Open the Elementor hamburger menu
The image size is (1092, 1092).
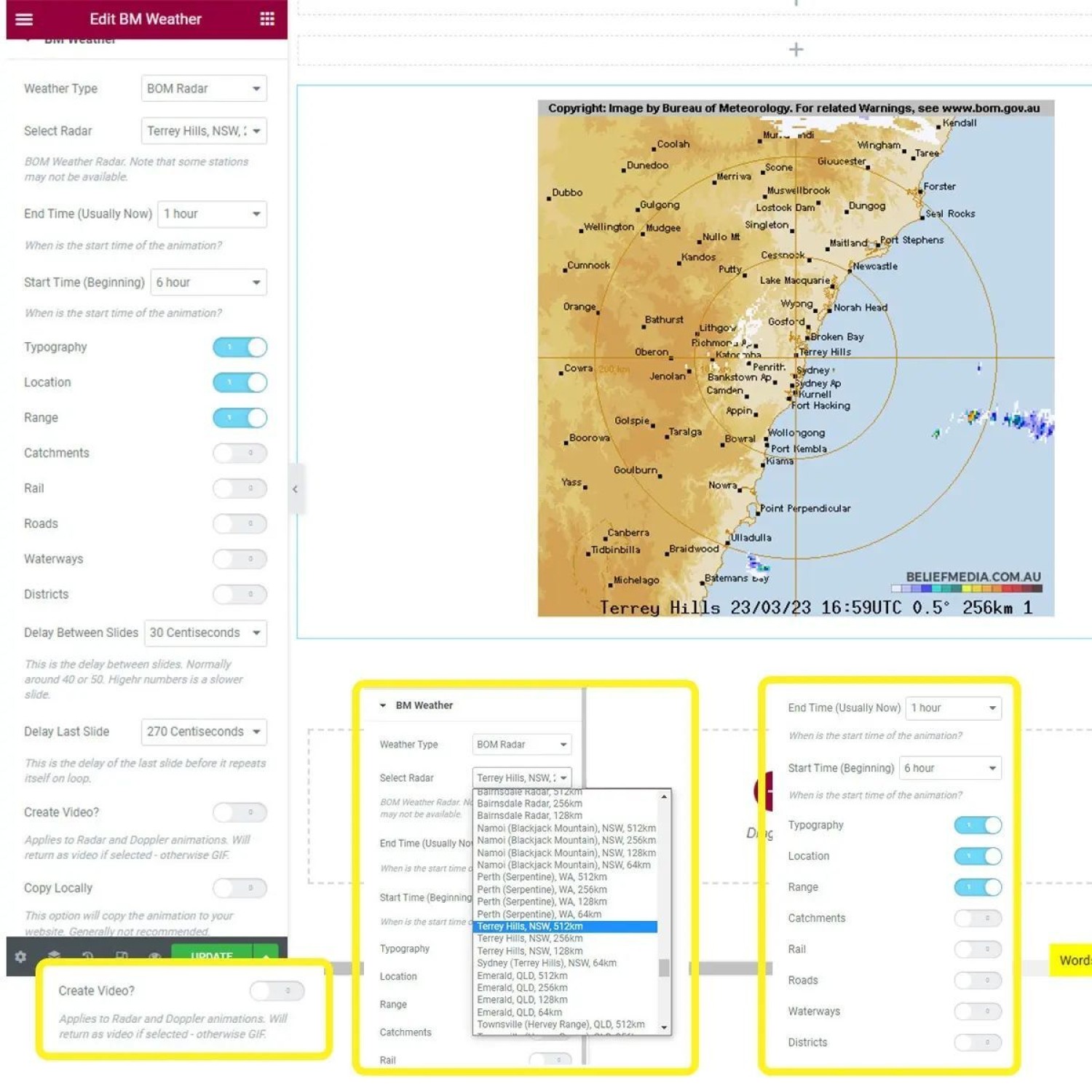pyautogui.click(x=24, y=20)
